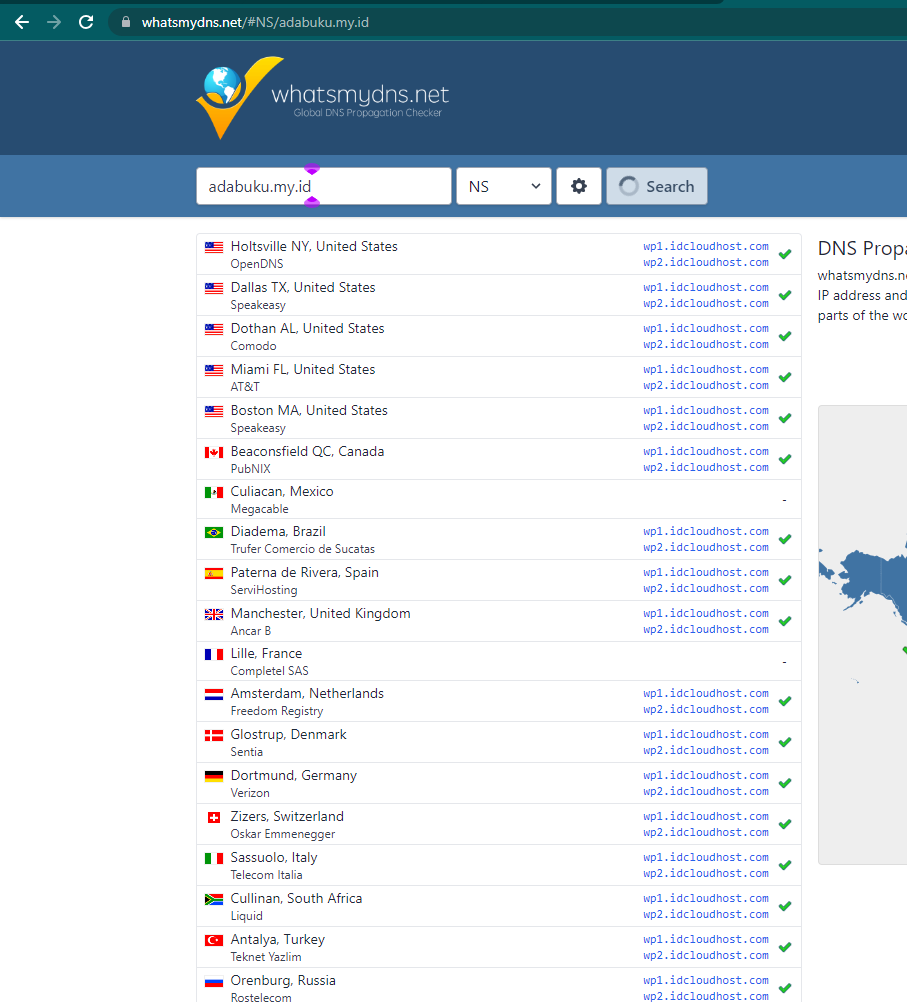
Task: Click the Sassuolo, Italy row name
Action: [x=274, y=857]
